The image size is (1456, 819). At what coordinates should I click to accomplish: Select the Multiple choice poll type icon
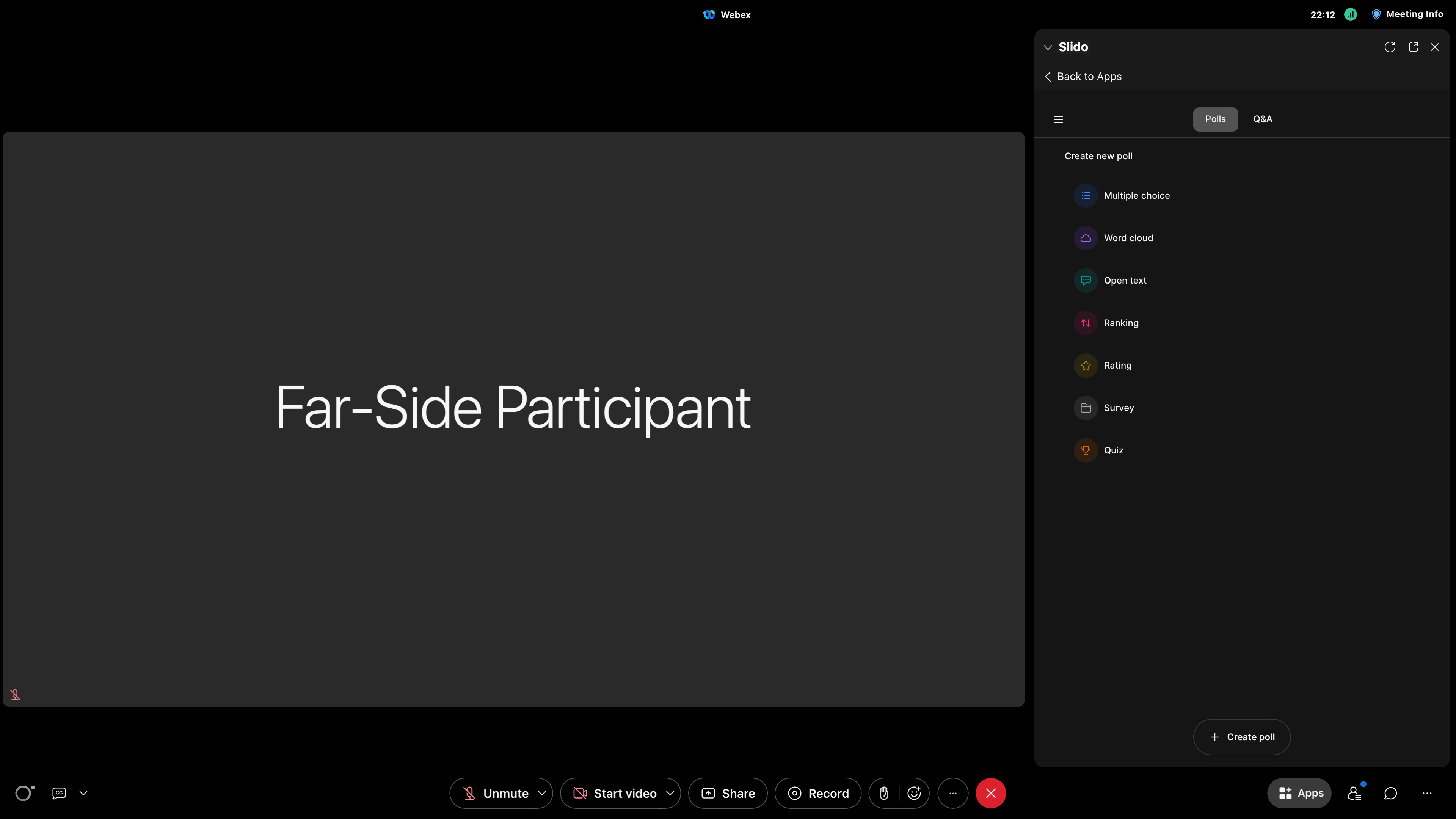coord(1085,195)
